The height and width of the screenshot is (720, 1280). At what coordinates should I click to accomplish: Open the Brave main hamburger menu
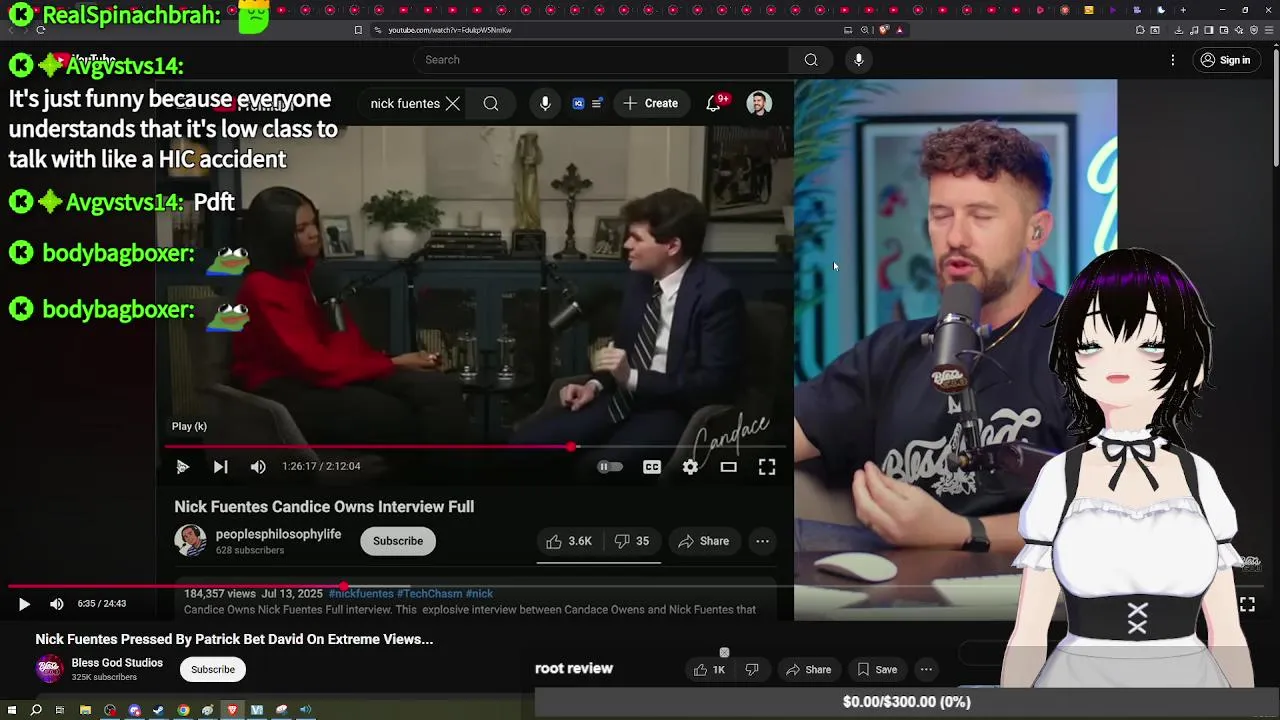[x=1269, y=30]
